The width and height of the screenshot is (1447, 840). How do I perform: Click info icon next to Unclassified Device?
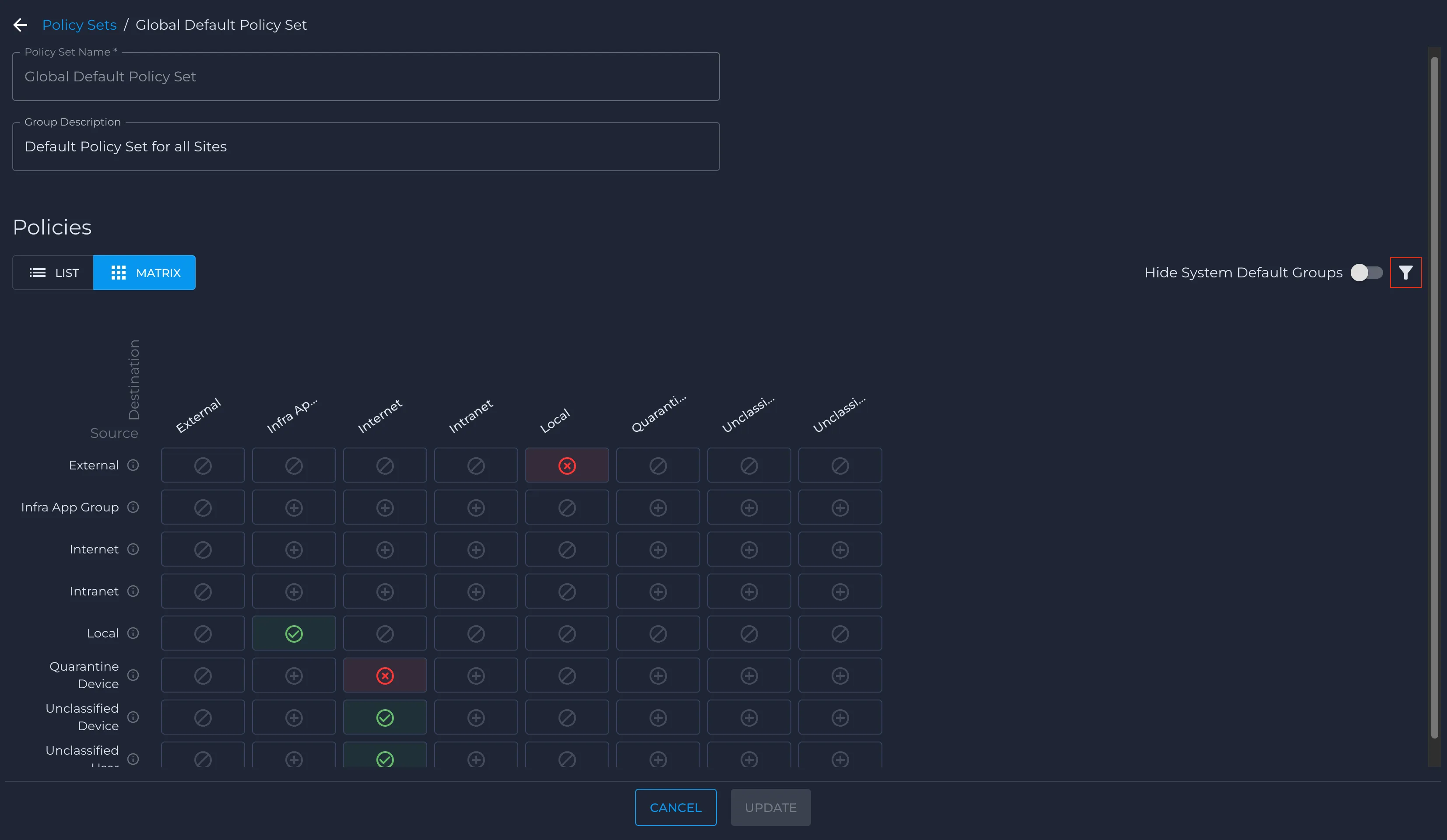[133, 717]
